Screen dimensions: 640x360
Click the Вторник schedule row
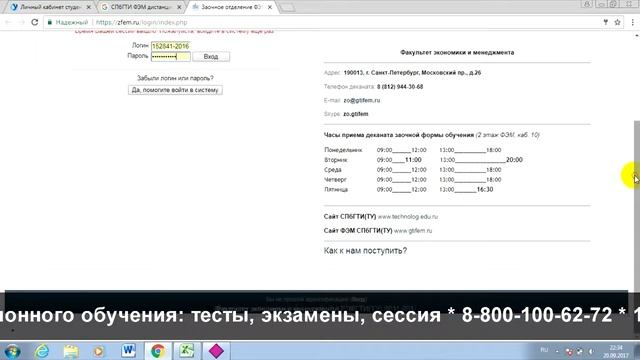click(423, 160)
